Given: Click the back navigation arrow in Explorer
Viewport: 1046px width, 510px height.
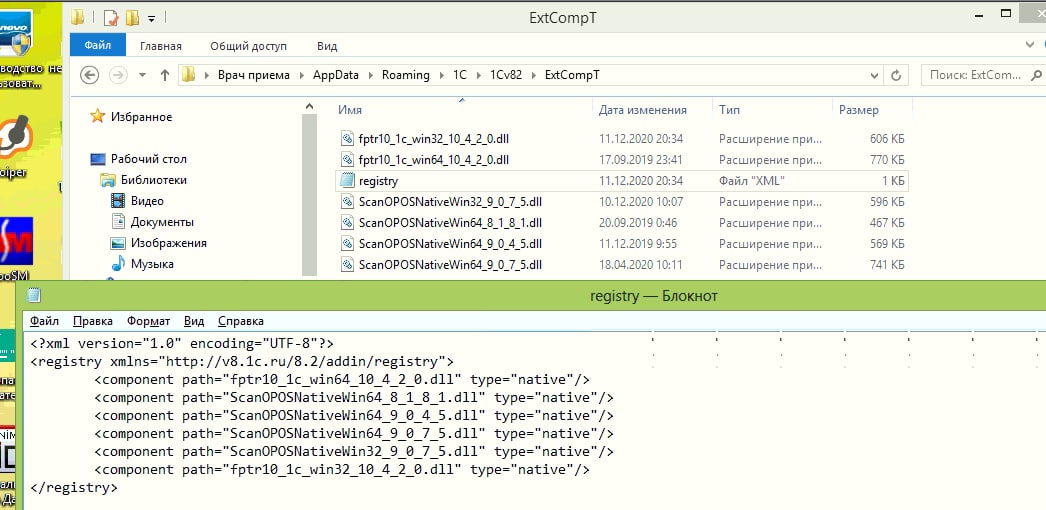Looking at the screenshot, I should tap(89, 75).
